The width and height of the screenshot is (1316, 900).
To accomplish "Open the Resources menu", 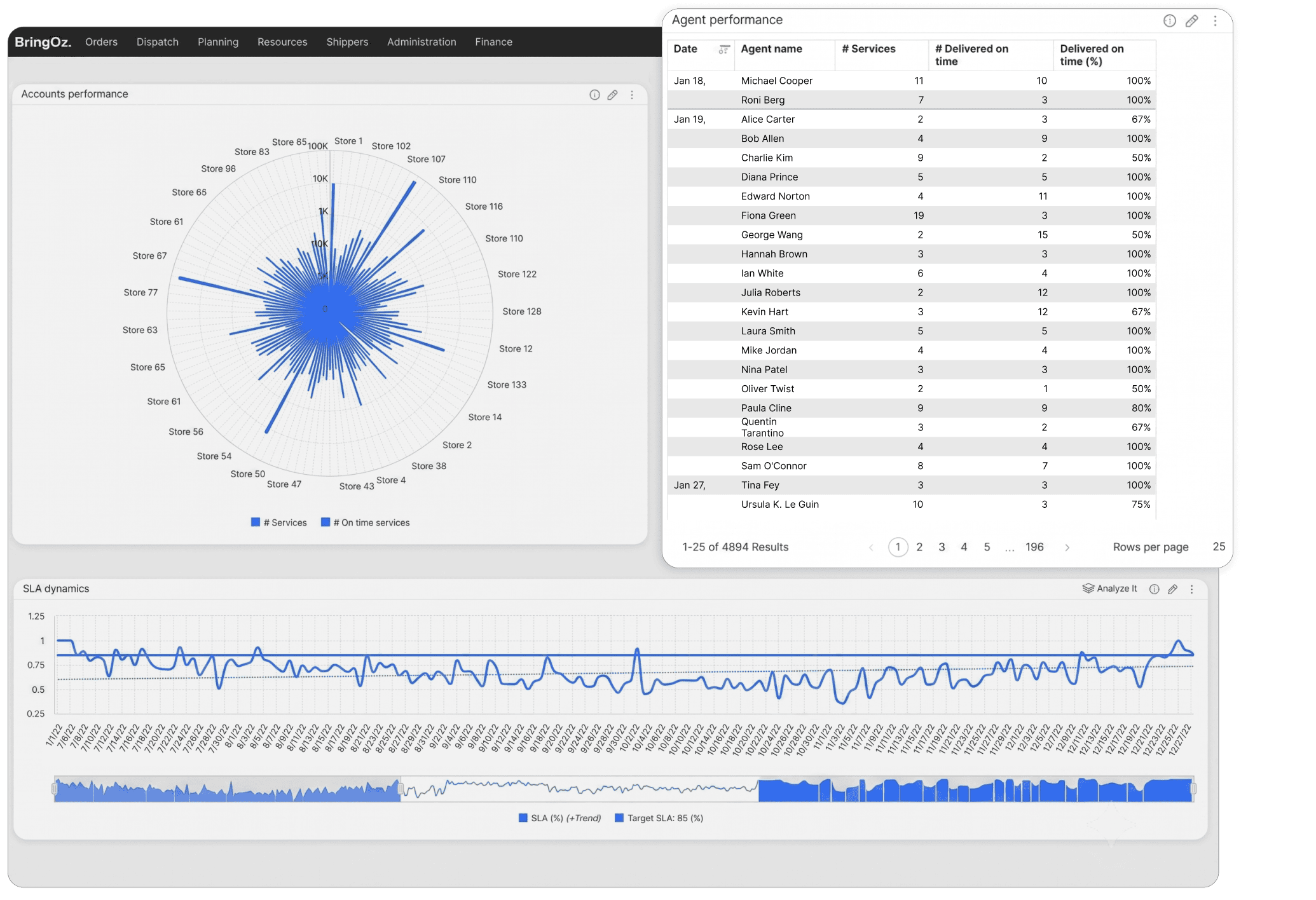I will tap(282, 42).
